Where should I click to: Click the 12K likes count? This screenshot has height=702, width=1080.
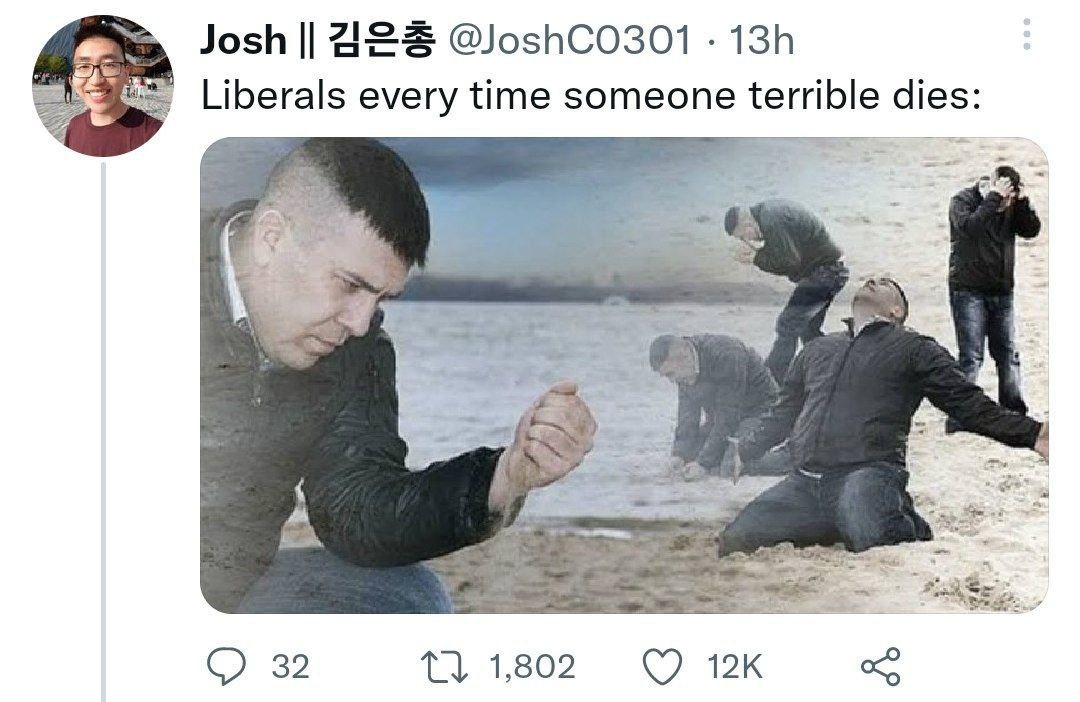point(734,667)
